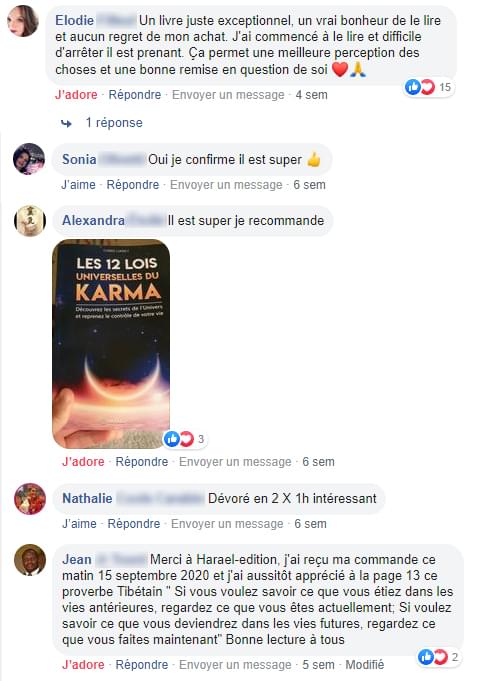Toggle J'adore on Alexandra's comment
This screenshot has width=497, height=681.
tap(83, 462)
